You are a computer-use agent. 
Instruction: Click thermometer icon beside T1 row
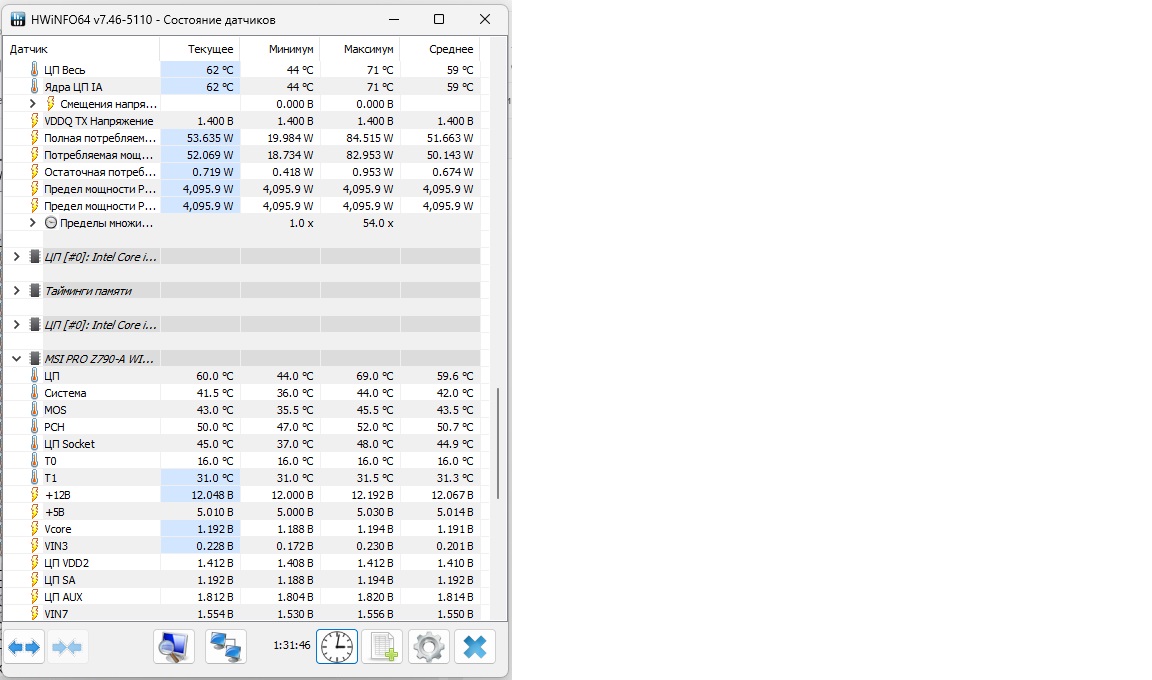click(x=35, y=478)
